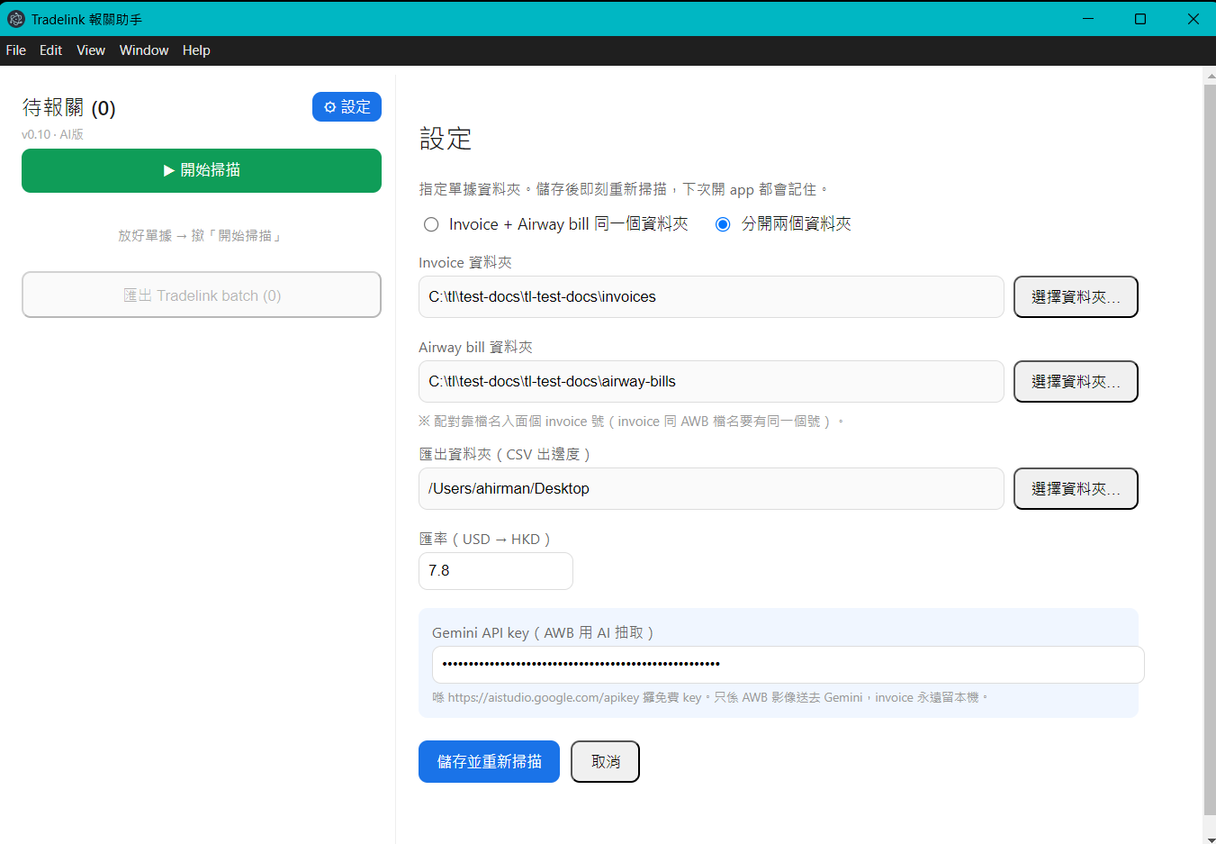Click the blue 設定 settings button

[x=347, y=107]
